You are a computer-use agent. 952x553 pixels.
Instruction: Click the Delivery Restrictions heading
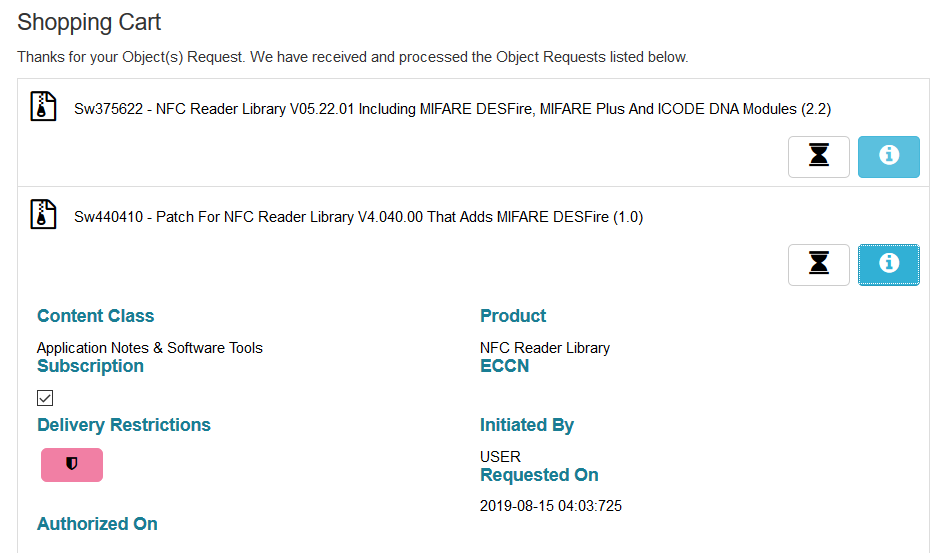click(x=124, y=425)
